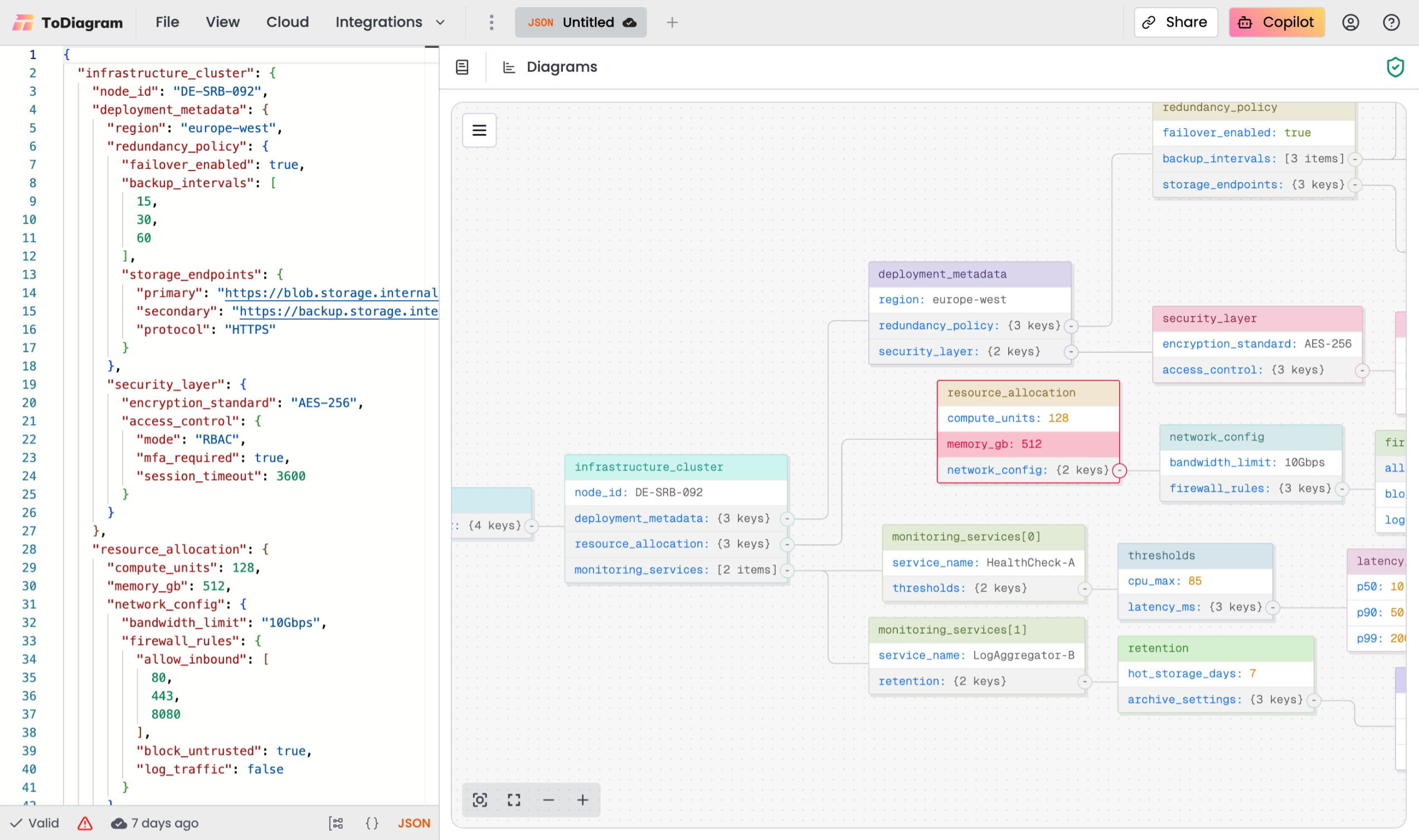
Task: Open the document view panel
Action: (x=462, y=66)
